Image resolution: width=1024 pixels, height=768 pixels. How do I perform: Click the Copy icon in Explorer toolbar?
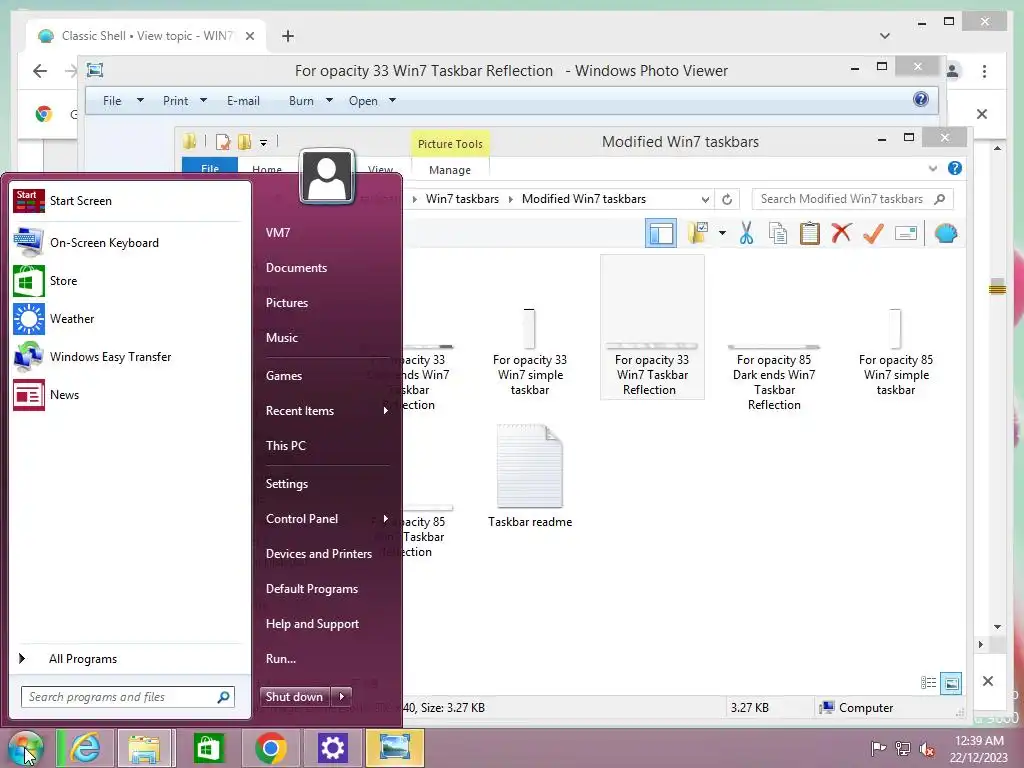(x=778, y=233)
